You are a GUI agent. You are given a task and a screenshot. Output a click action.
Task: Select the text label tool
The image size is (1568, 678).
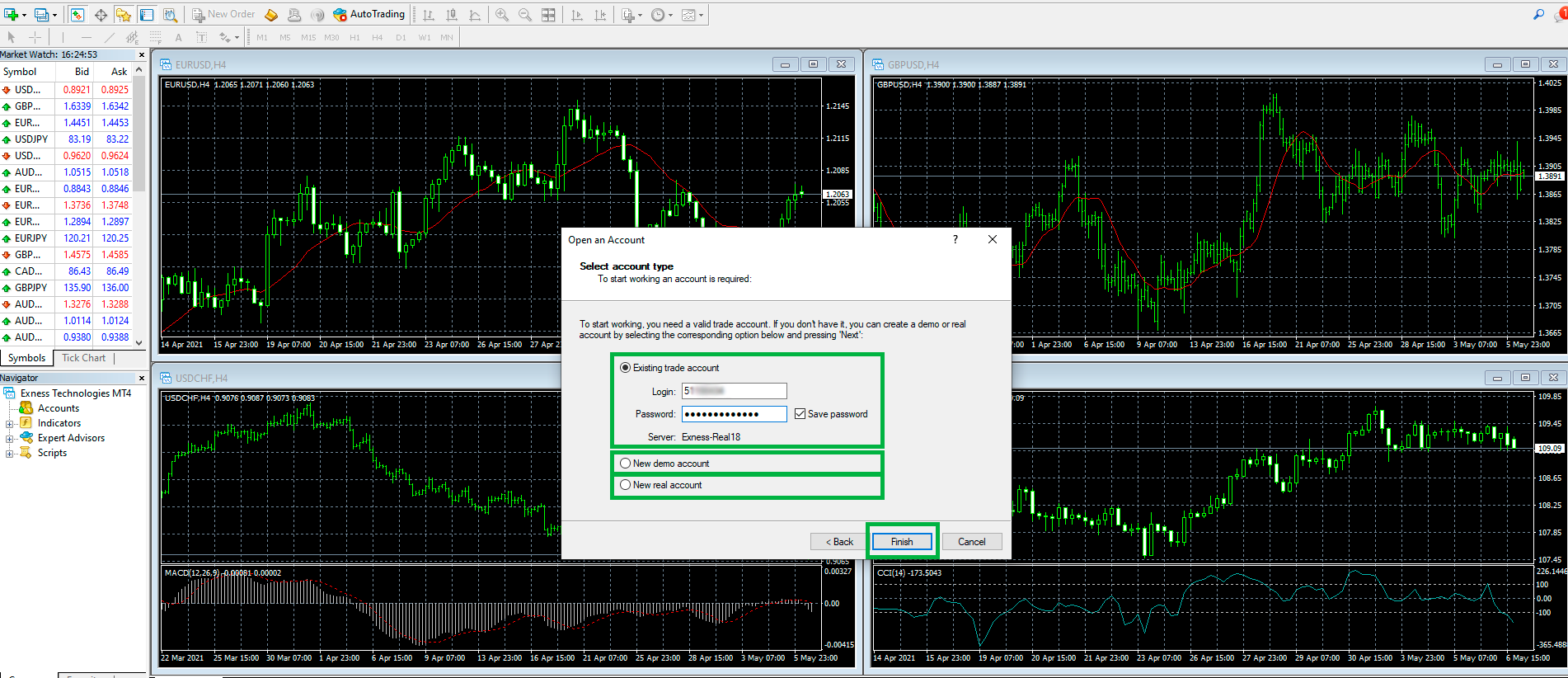coord(201,37)
